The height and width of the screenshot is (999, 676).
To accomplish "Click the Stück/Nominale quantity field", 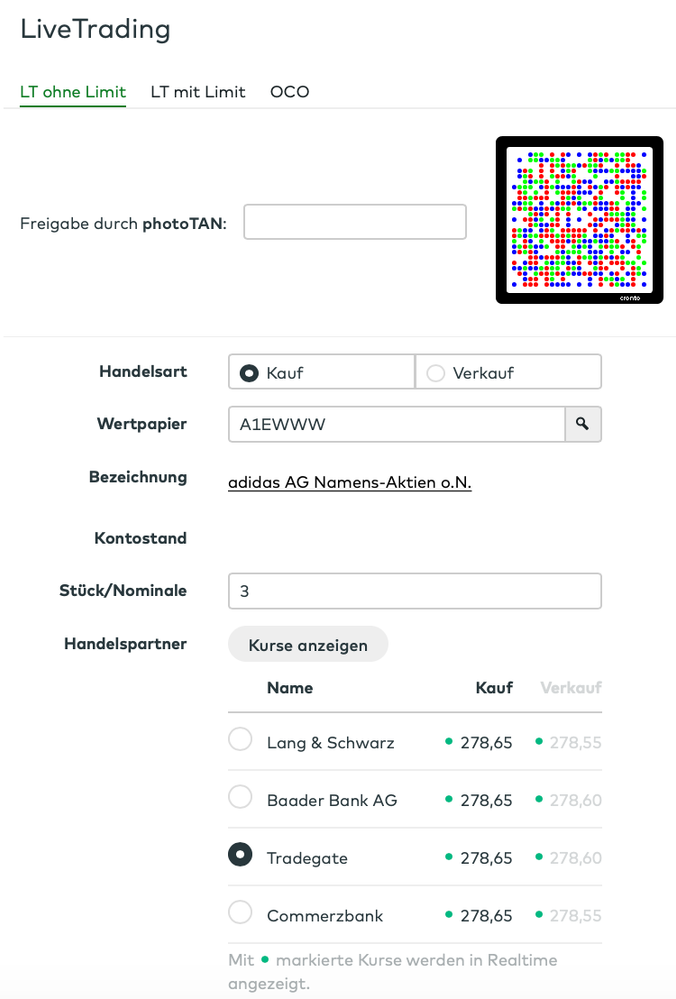I will (414, 590).
